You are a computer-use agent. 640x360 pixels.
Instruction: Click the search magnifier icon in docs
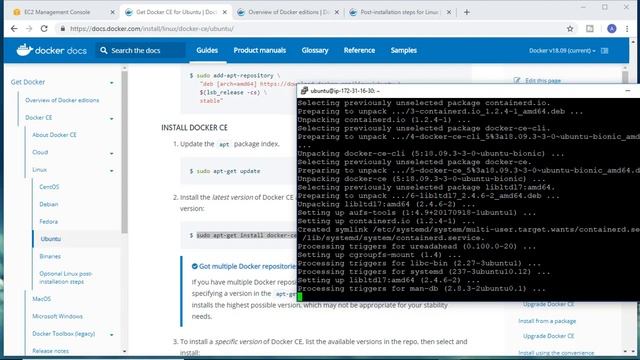pos(104,50)
